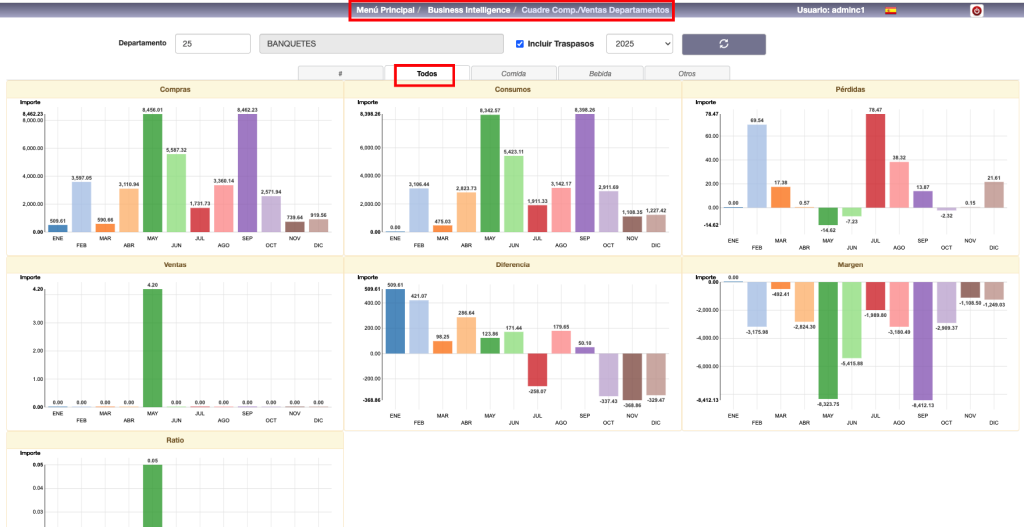Click the BANQUETES department name field
Screen dimensions: 1024x527
point(380,44)
